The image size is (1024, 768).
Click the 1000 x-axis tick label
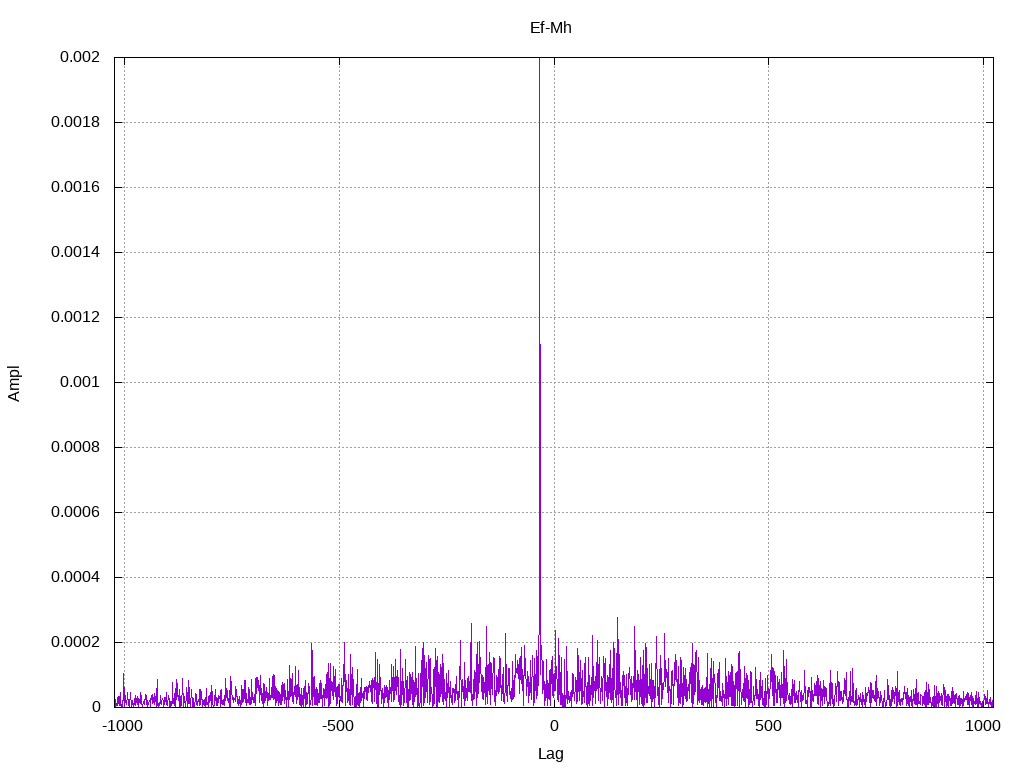[983, 726]
